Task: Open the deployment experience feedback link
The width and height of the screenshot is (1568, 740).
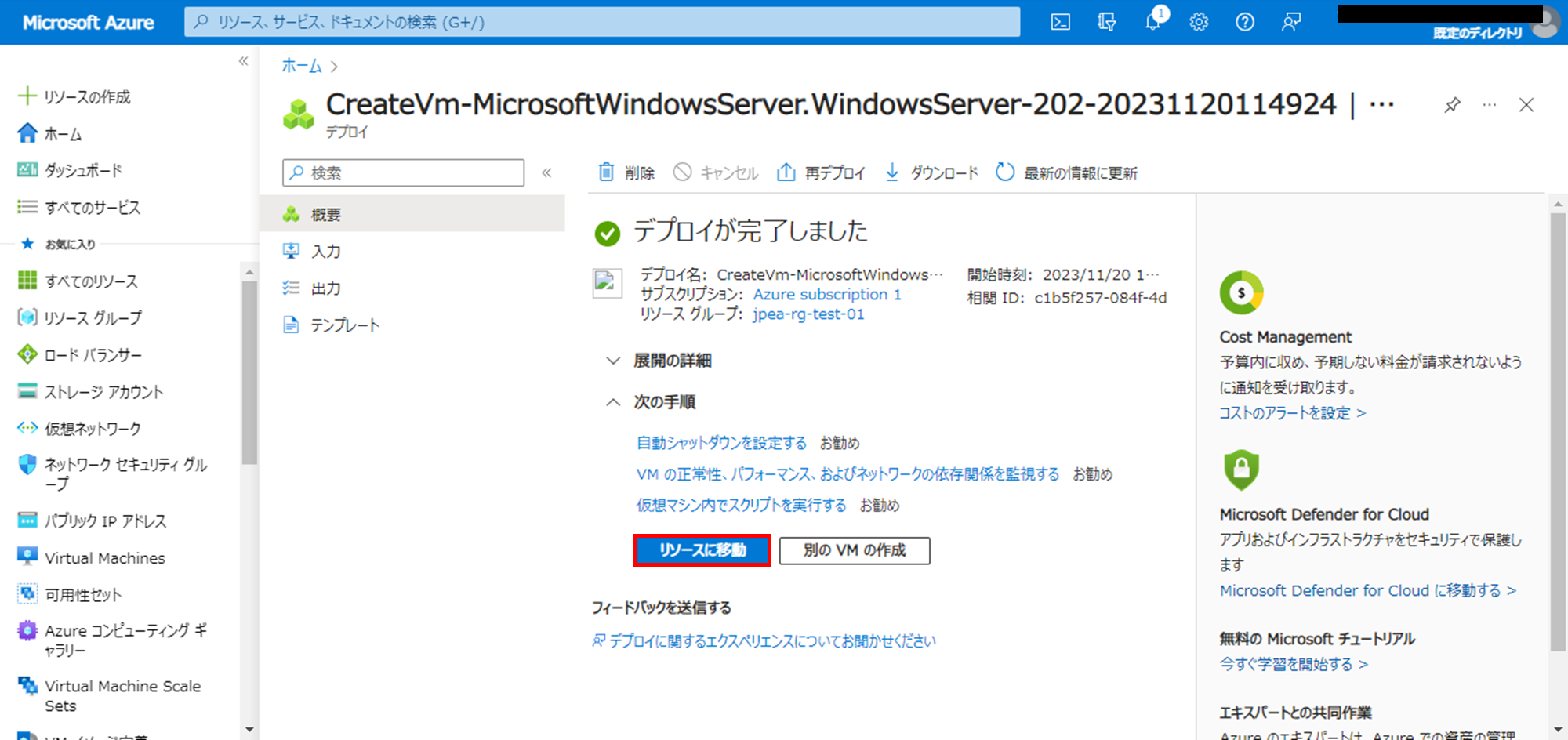Action: click(x=764, y=641)
